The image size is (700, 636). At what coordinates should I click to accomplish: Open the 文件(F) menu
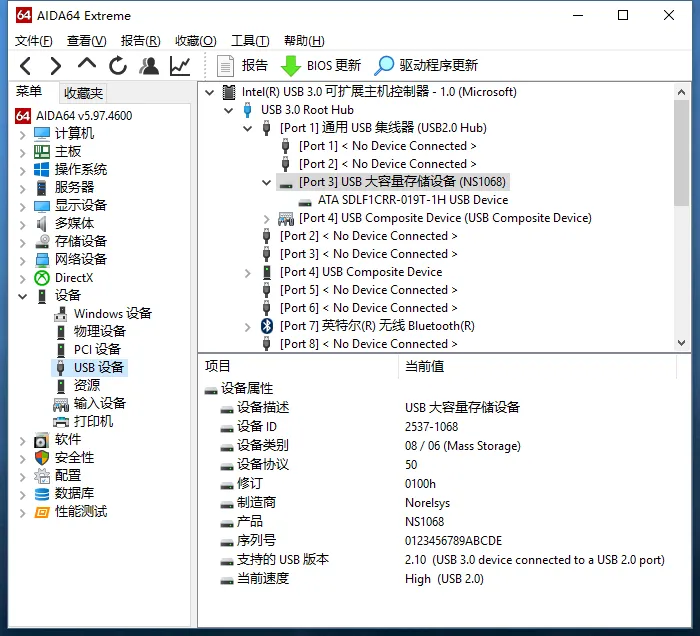(x=33, y=41)
